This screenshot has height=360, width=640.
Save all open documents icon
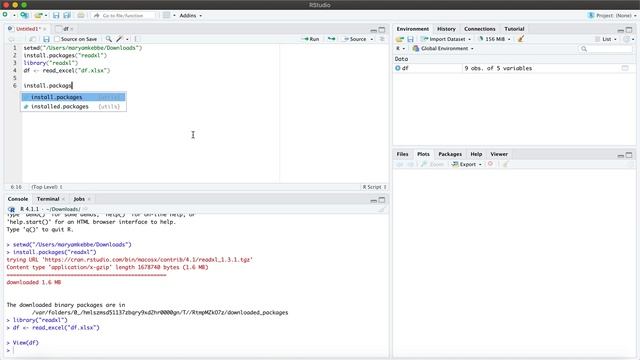point(67,16)
